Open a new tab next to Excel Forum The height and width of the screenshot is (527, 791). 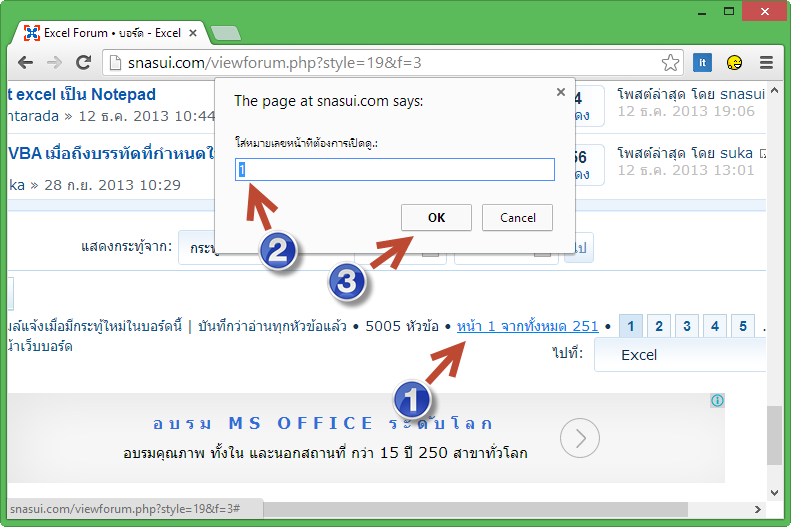coord(226,33)
